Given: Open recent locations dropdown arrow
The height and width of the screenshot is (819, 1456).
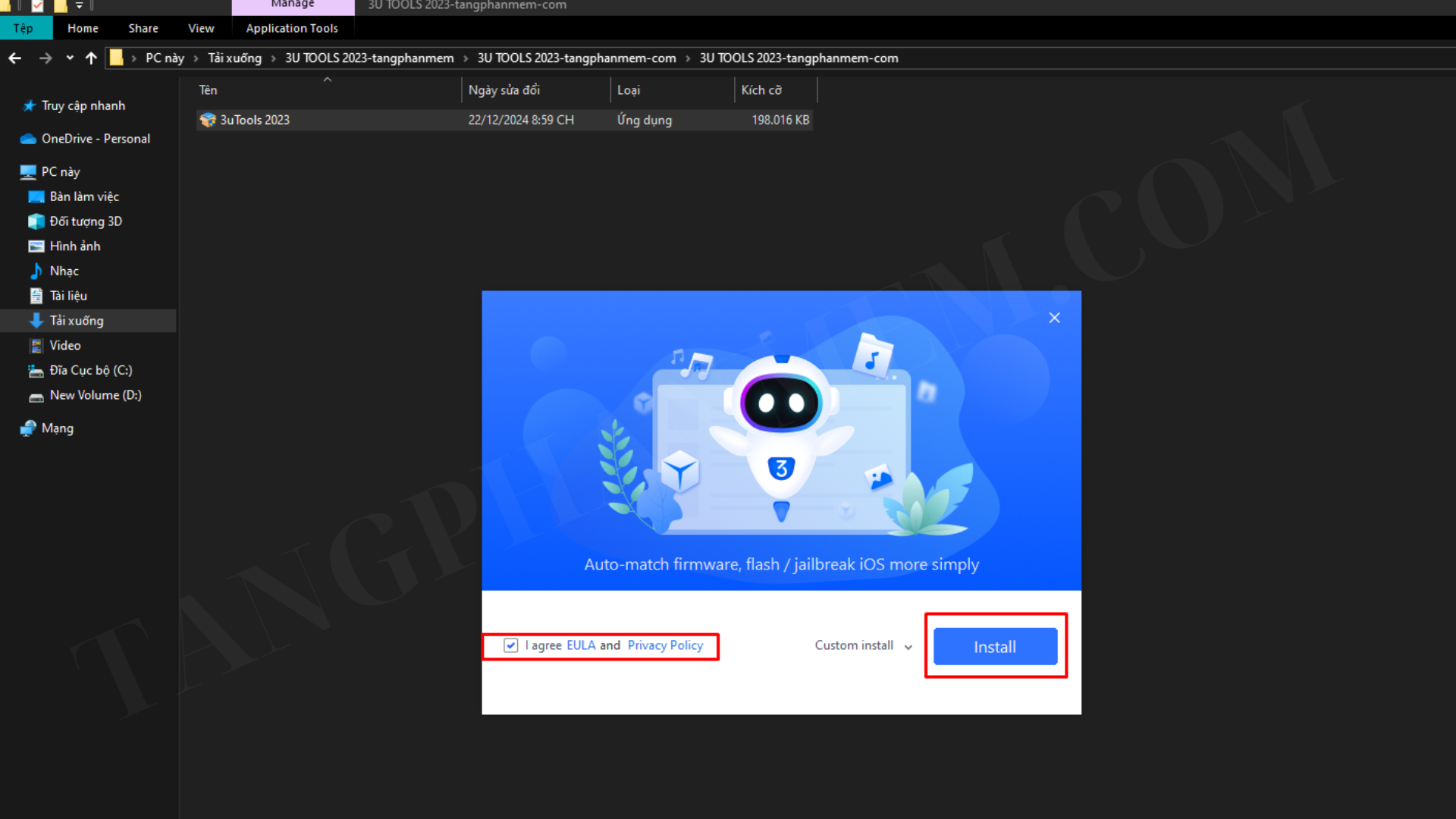Looking at the screenshot, I should click(70, 58).
